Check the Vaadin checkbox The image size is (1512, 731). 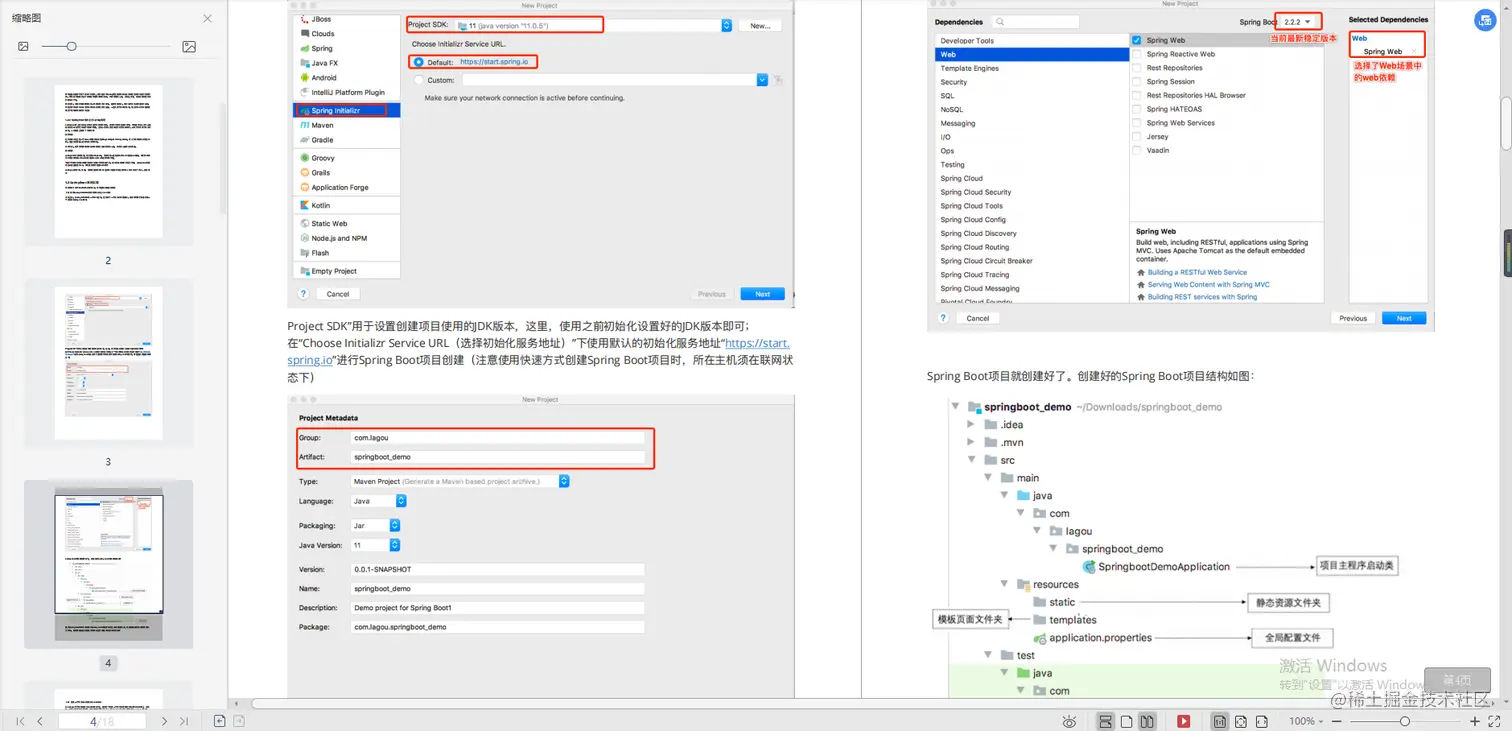(x=1137, y=150)
